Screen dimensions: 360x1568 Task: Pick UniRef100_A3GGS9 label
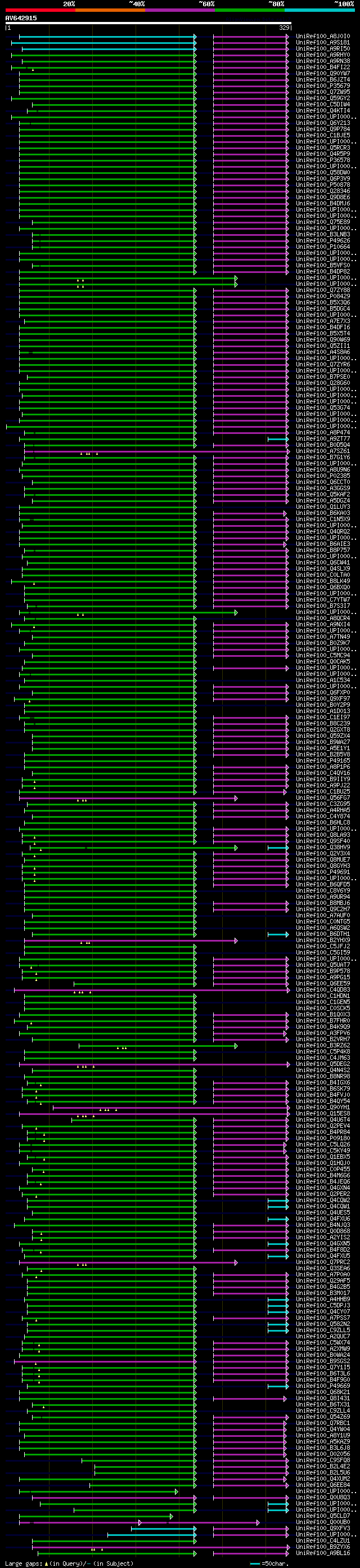click(x=323, y=488)
